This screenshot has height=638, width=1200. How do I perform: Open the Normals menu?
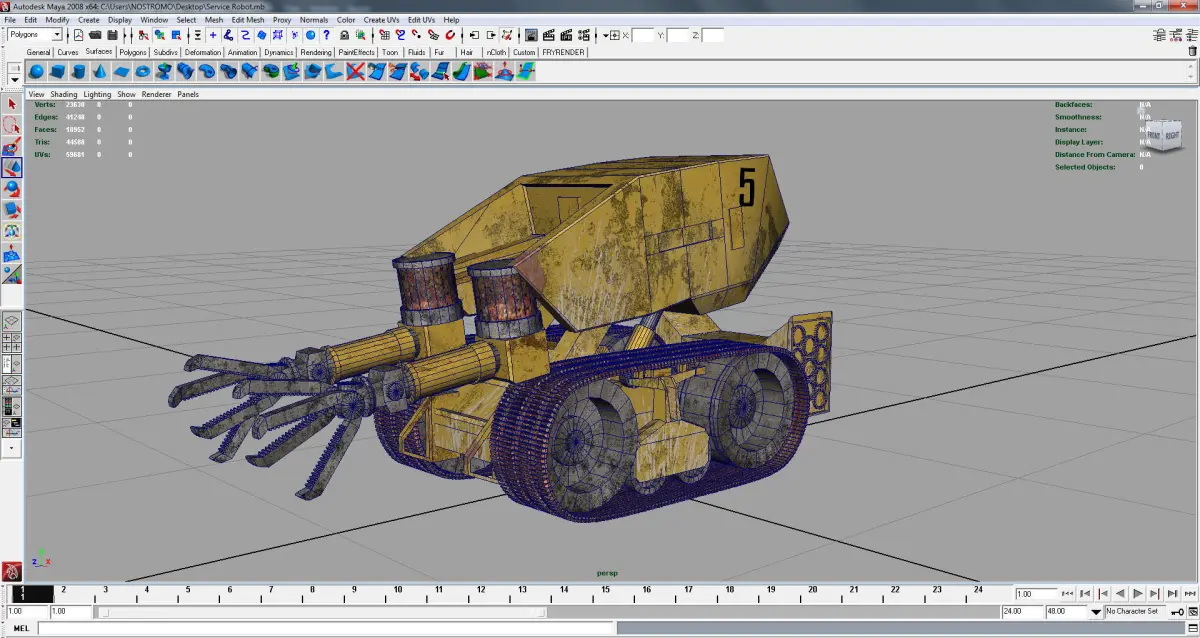314,20
